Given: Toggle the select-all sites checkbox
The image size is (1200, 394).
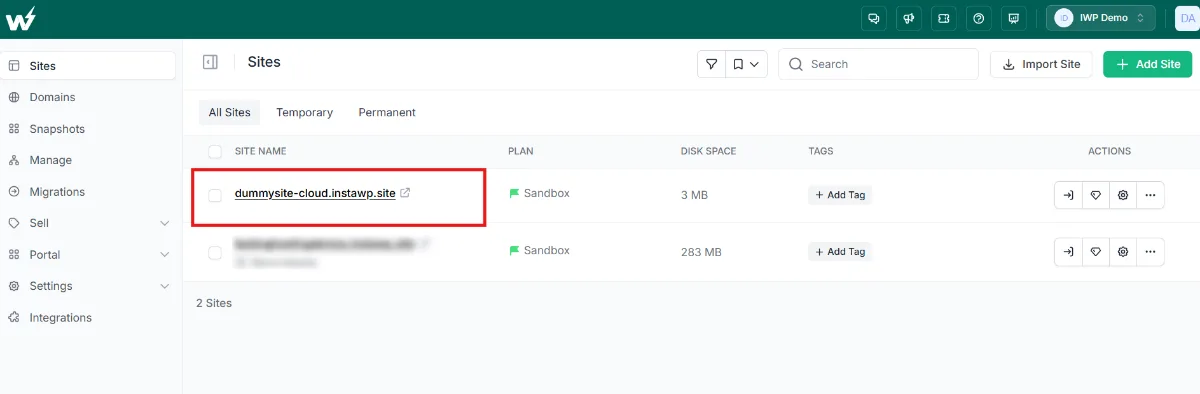Looking at the screenshot, I should coord(215,151).
